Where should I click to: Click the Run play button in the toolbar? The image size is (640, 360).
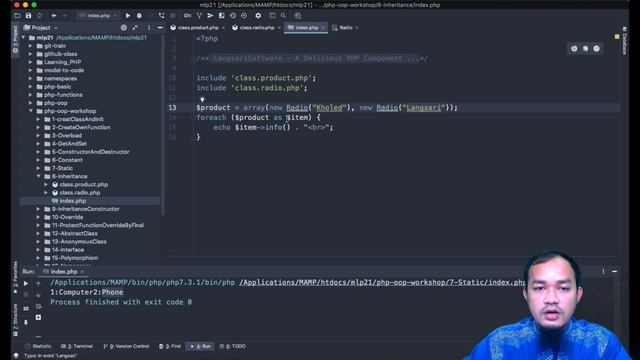tap(128, 16)
